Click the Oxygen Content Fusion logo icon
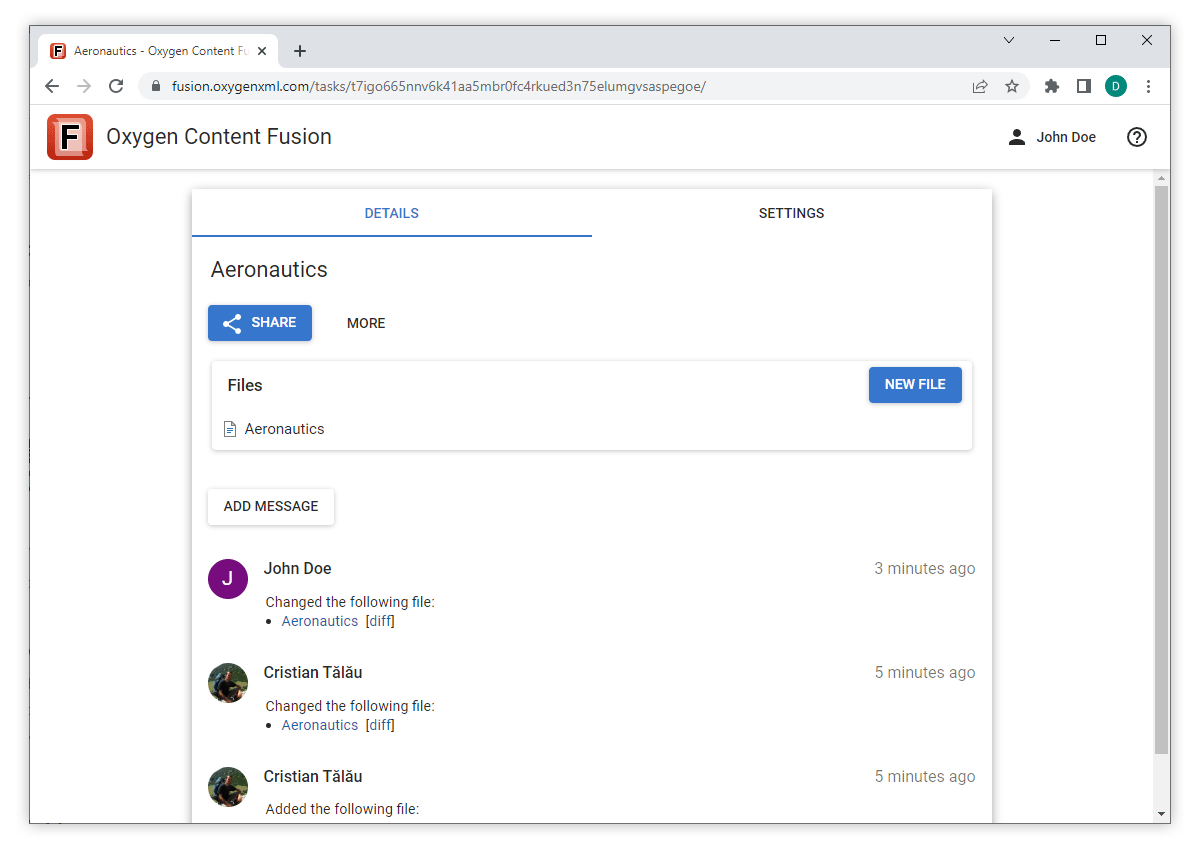This screenshot has width=1200, height=850. (x=70, y=137)
